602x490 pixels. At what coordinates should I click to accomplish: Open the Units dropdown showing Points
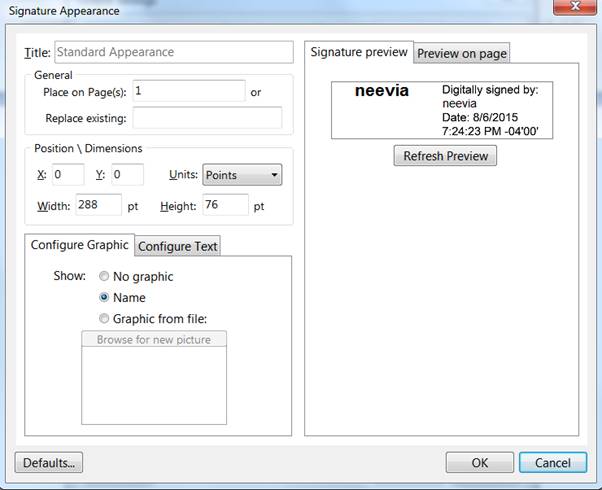[x=242, y=175]
